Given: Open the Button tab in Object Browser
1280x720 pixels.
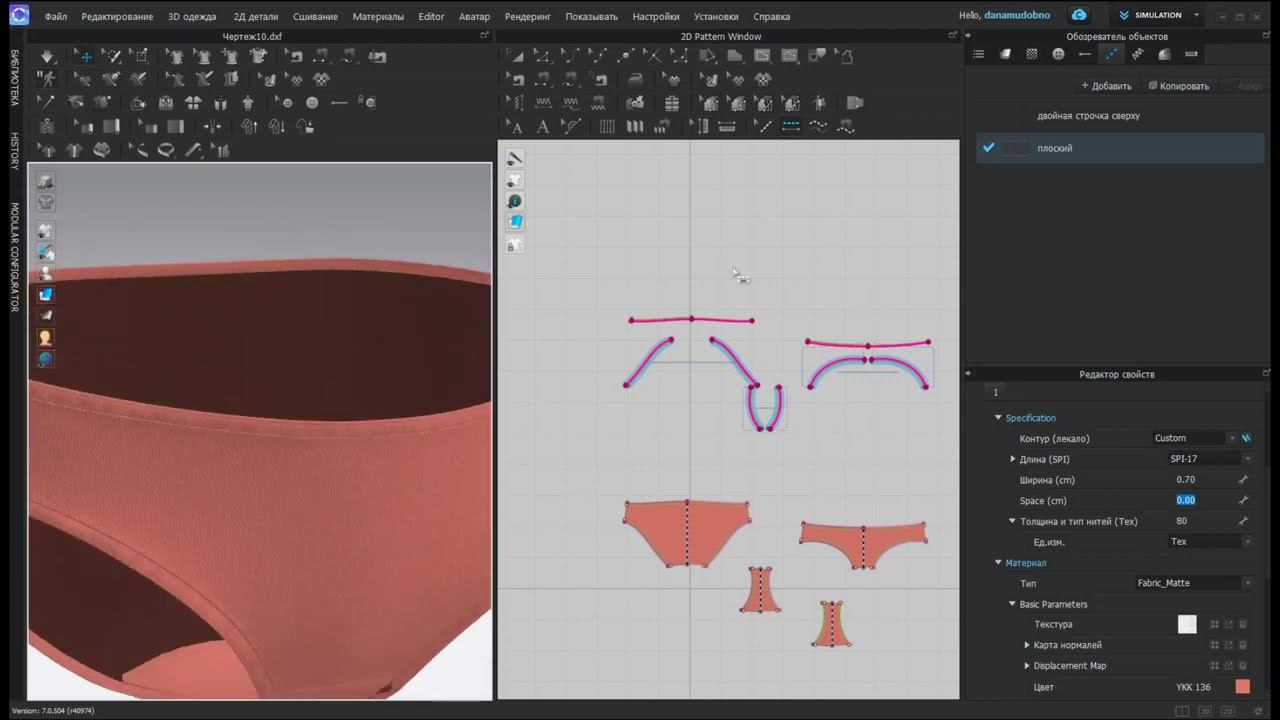Looking at the screenshot, I should tap(1058, 54).
